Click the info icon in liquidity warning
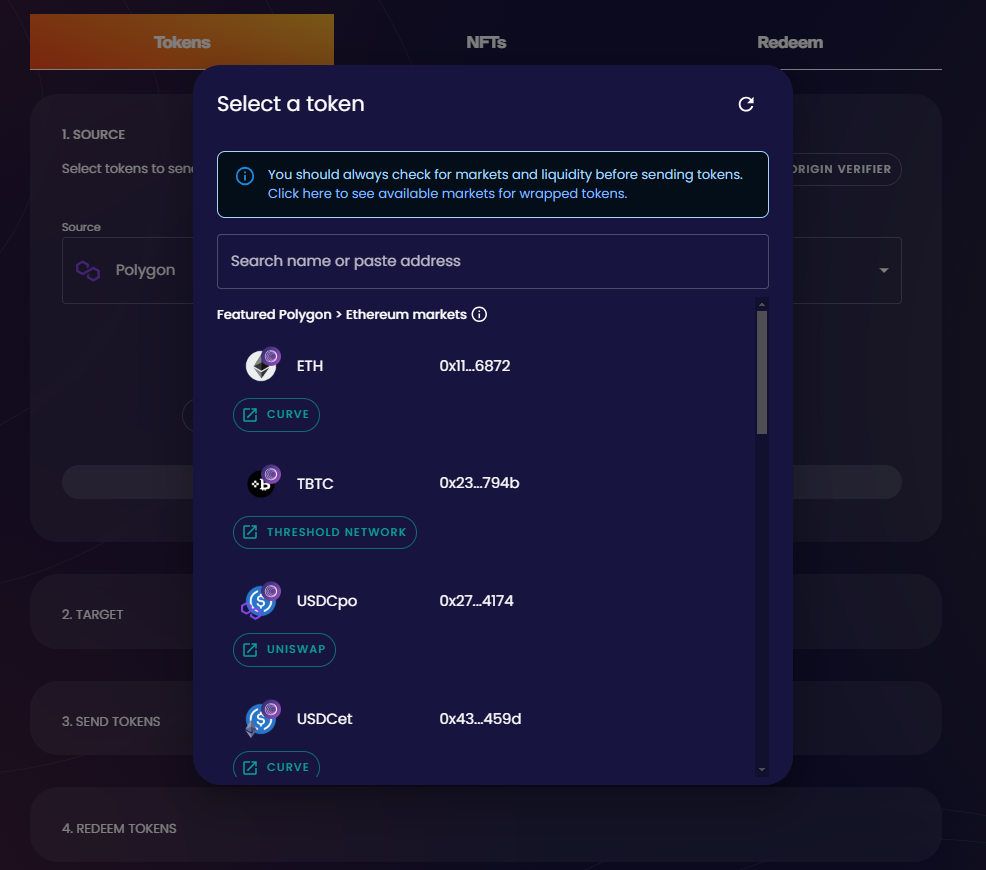986x870 pixels. tap(245, 176)
